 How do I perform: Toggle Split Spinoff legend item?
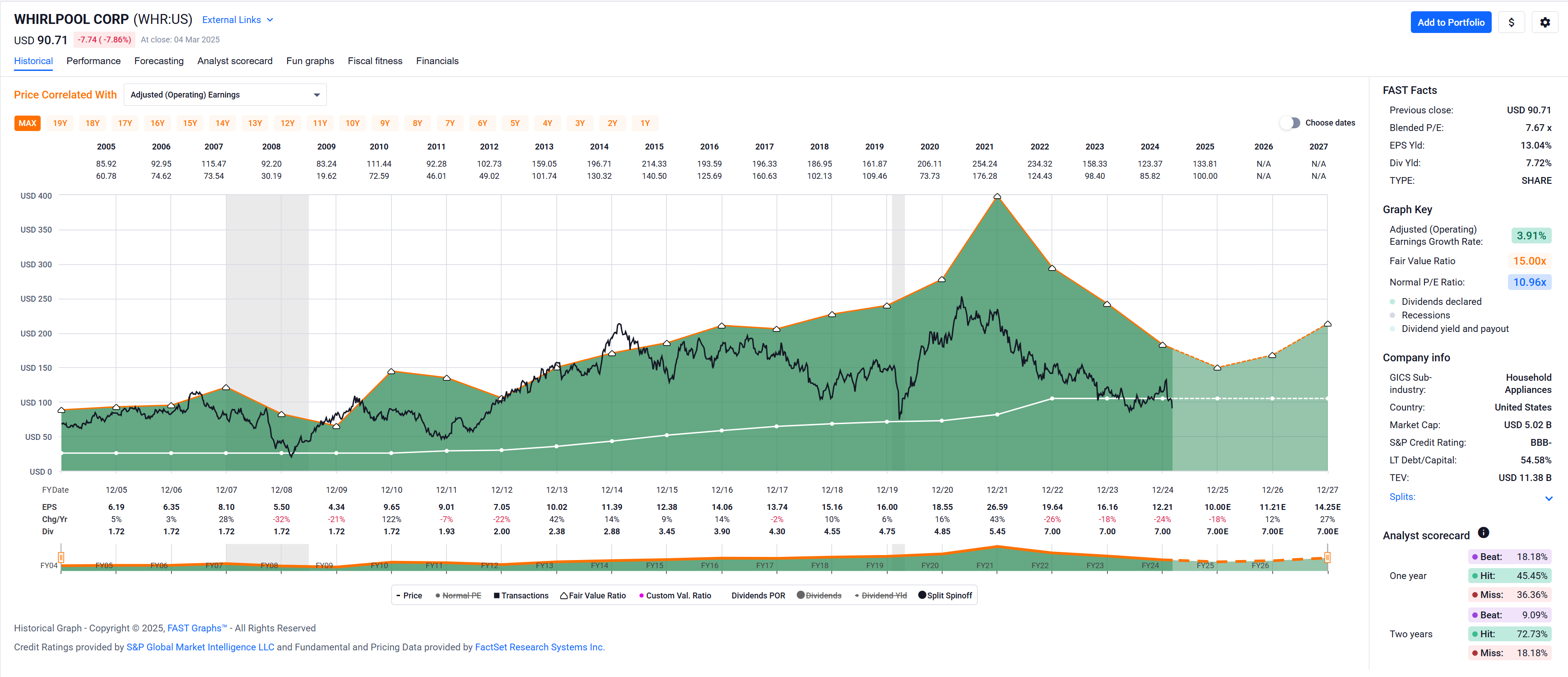[x=945, y=595]
